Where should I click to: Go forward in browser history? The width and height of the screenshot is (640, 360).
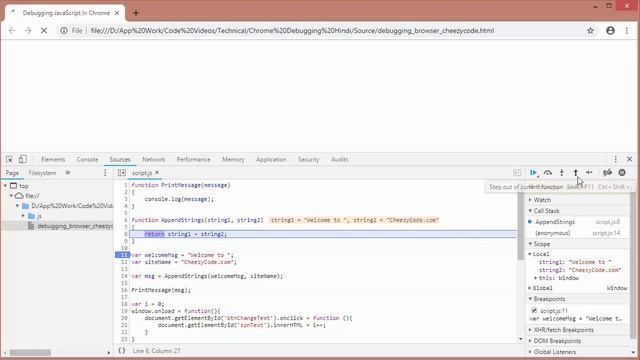(28, 31)
